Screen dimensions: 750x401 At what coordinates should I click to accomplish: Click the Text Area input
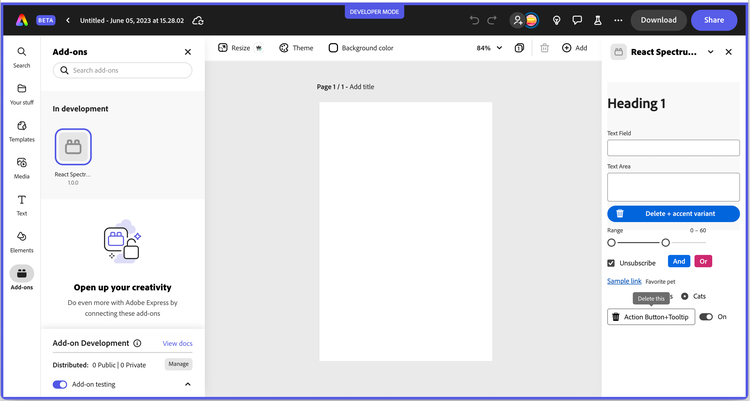(673, 187)
